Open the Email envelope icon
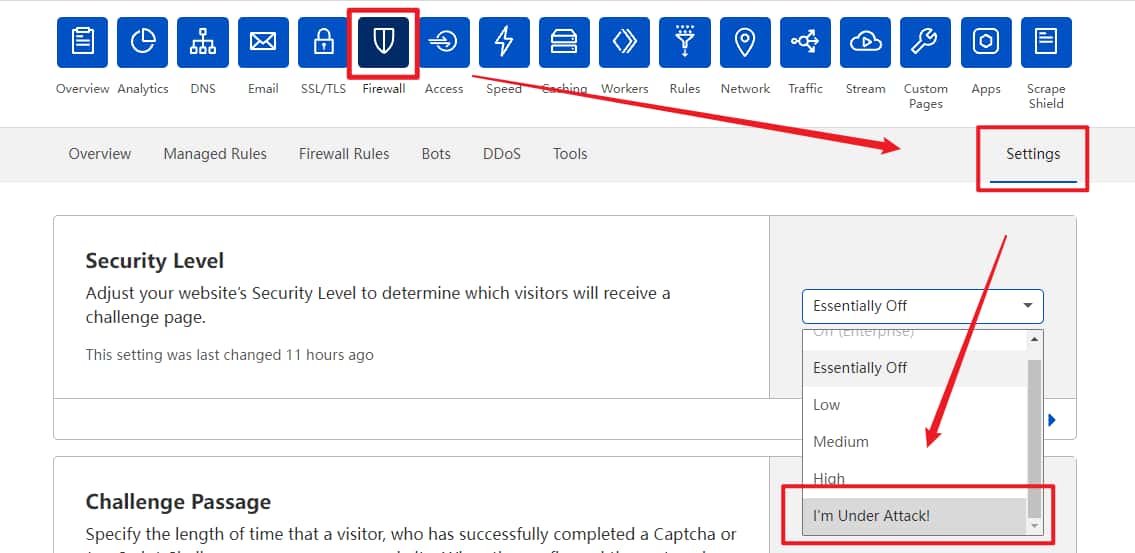 click(263, 42)
